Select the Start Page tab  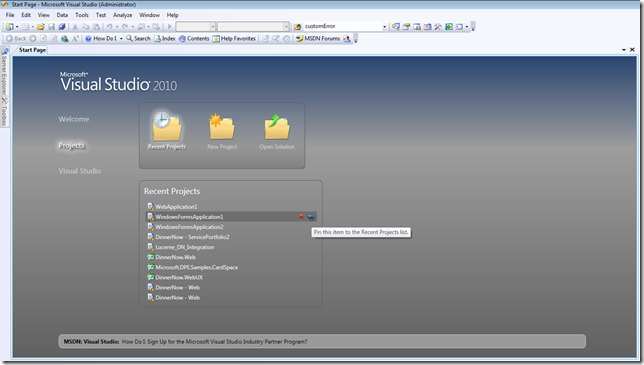[x=32, y=50]
